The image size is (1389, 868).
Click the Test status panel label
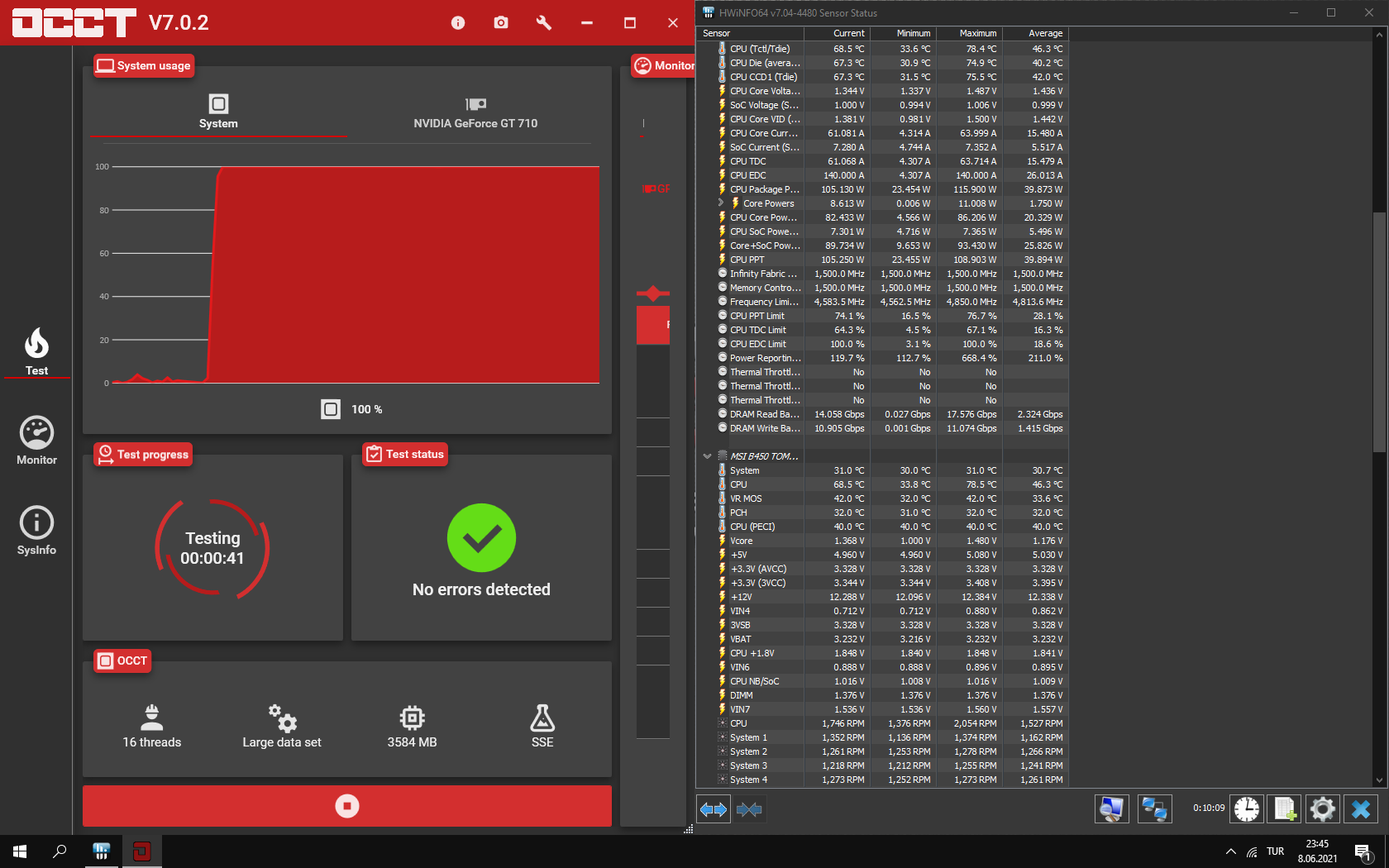pos(406,454)
